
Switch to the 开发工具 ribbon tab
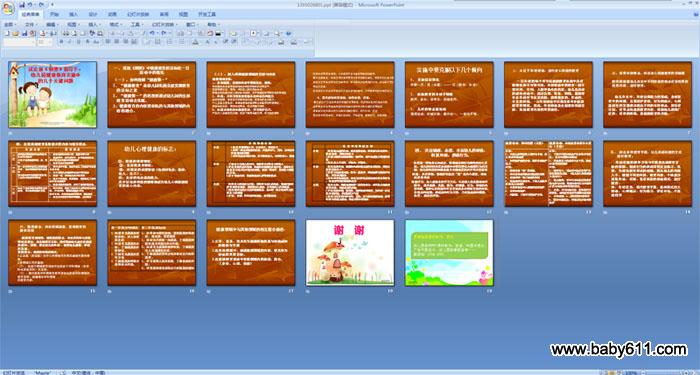tap(207, 14)
